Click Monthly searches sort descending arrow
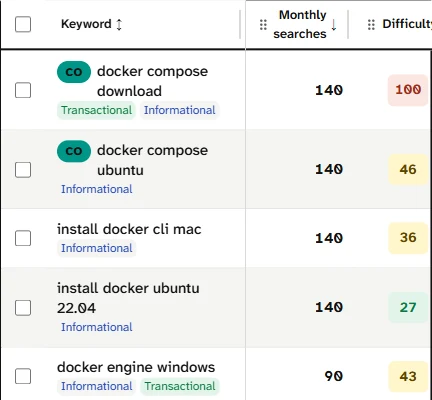 tap(334, 25)
